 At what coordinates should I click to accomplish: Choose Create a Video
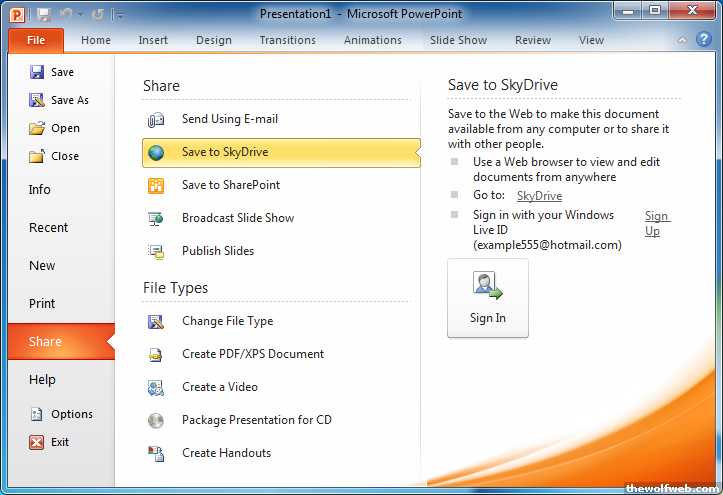coord(219,387)
